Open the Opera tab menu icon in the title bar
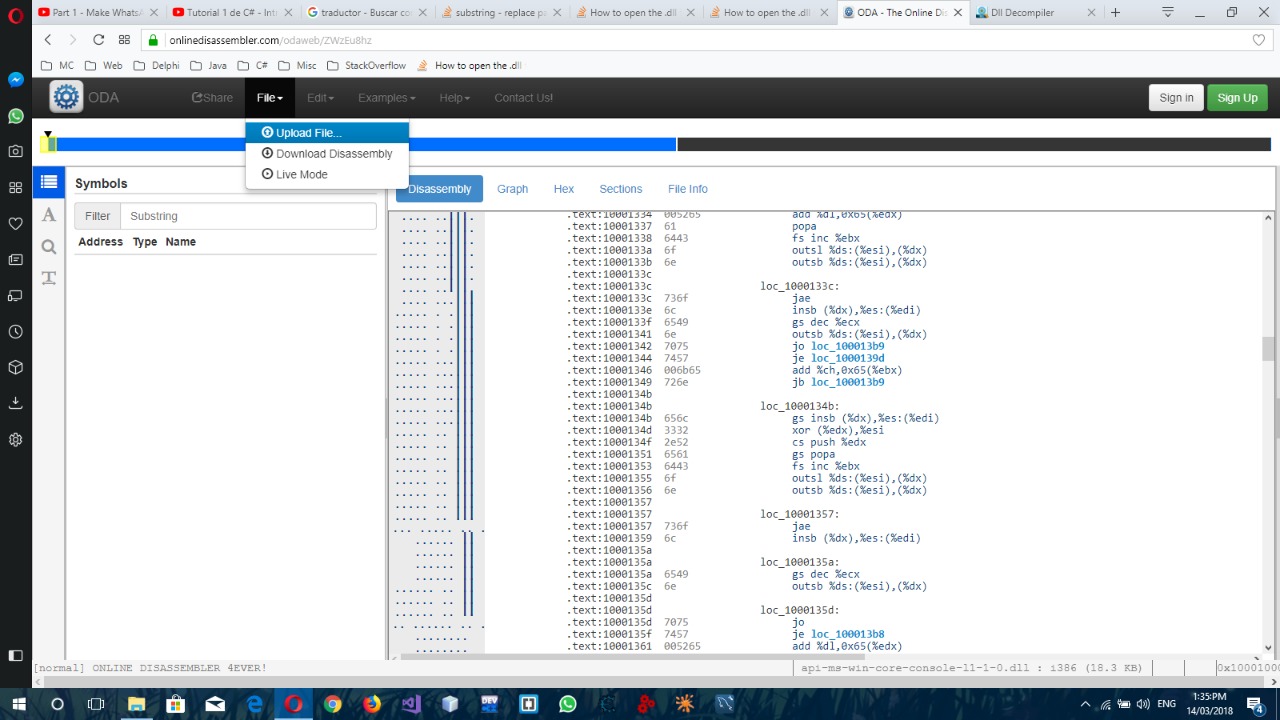The width and height of the screenshot is (1280, 720). pos(1168,13)
